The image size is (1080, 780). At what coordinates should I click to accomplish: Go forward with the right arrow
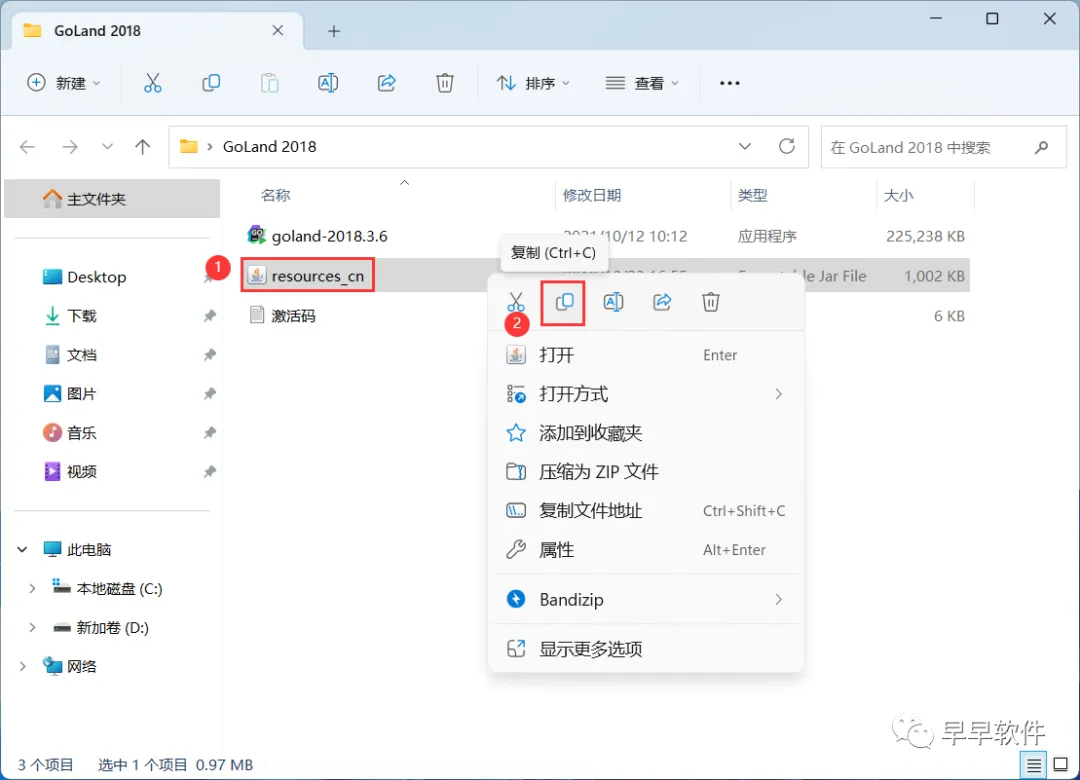click(70, 147)
